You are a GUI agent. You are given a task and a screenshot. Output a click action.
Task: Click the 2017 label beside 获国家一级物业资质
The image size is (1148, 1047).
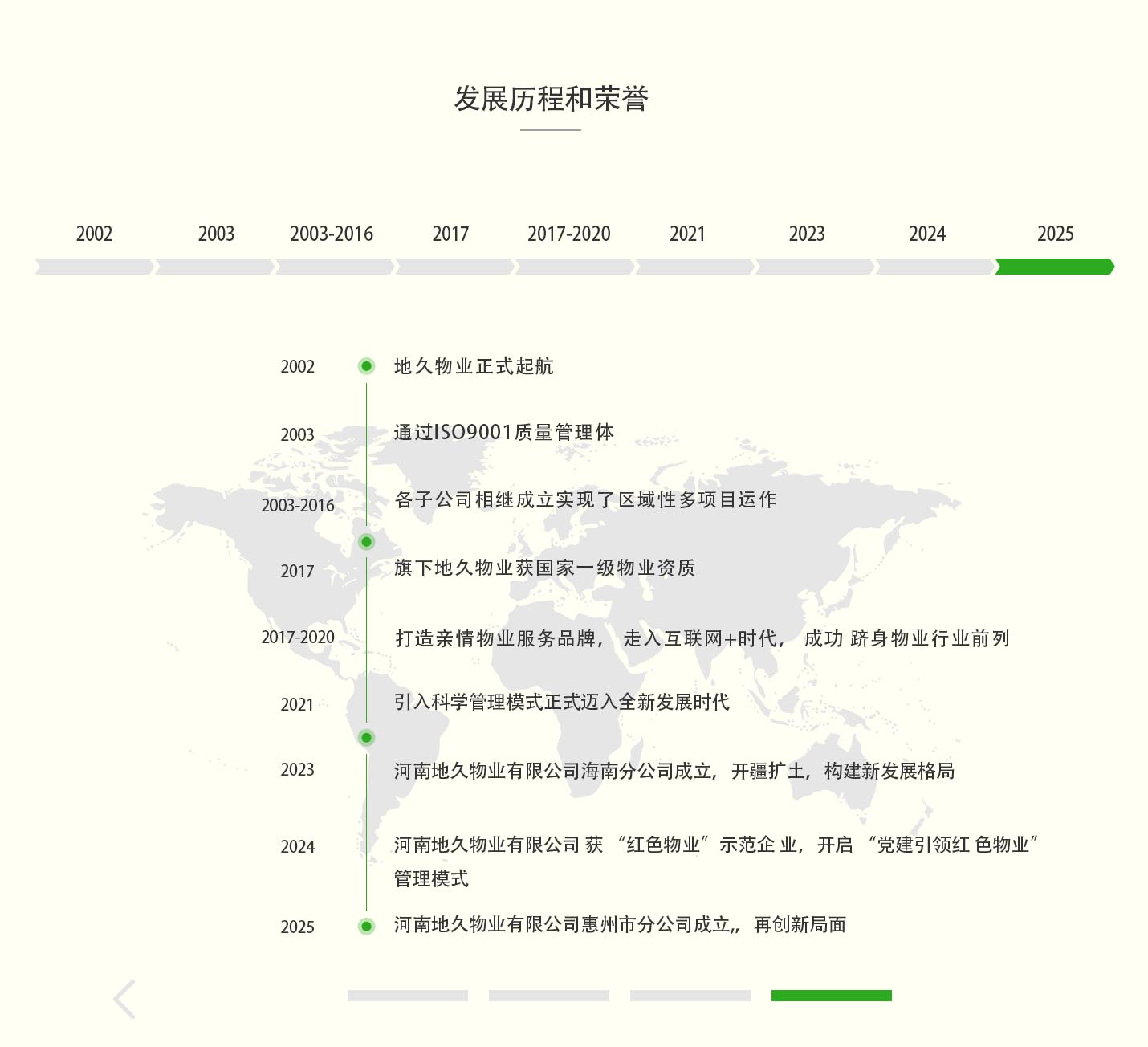[x=297, y=572]
